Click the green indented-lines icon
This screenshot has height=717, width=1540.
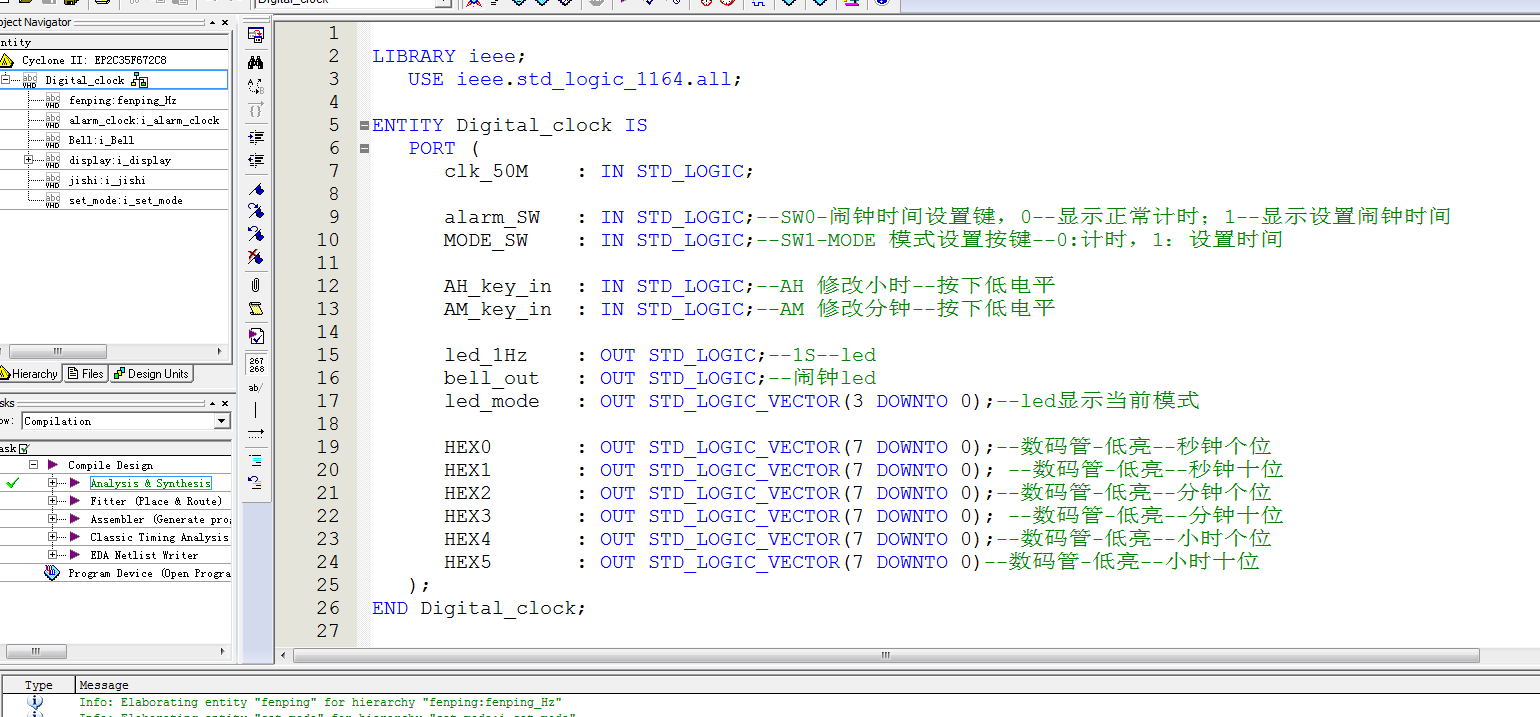click(x=256, y=460)
